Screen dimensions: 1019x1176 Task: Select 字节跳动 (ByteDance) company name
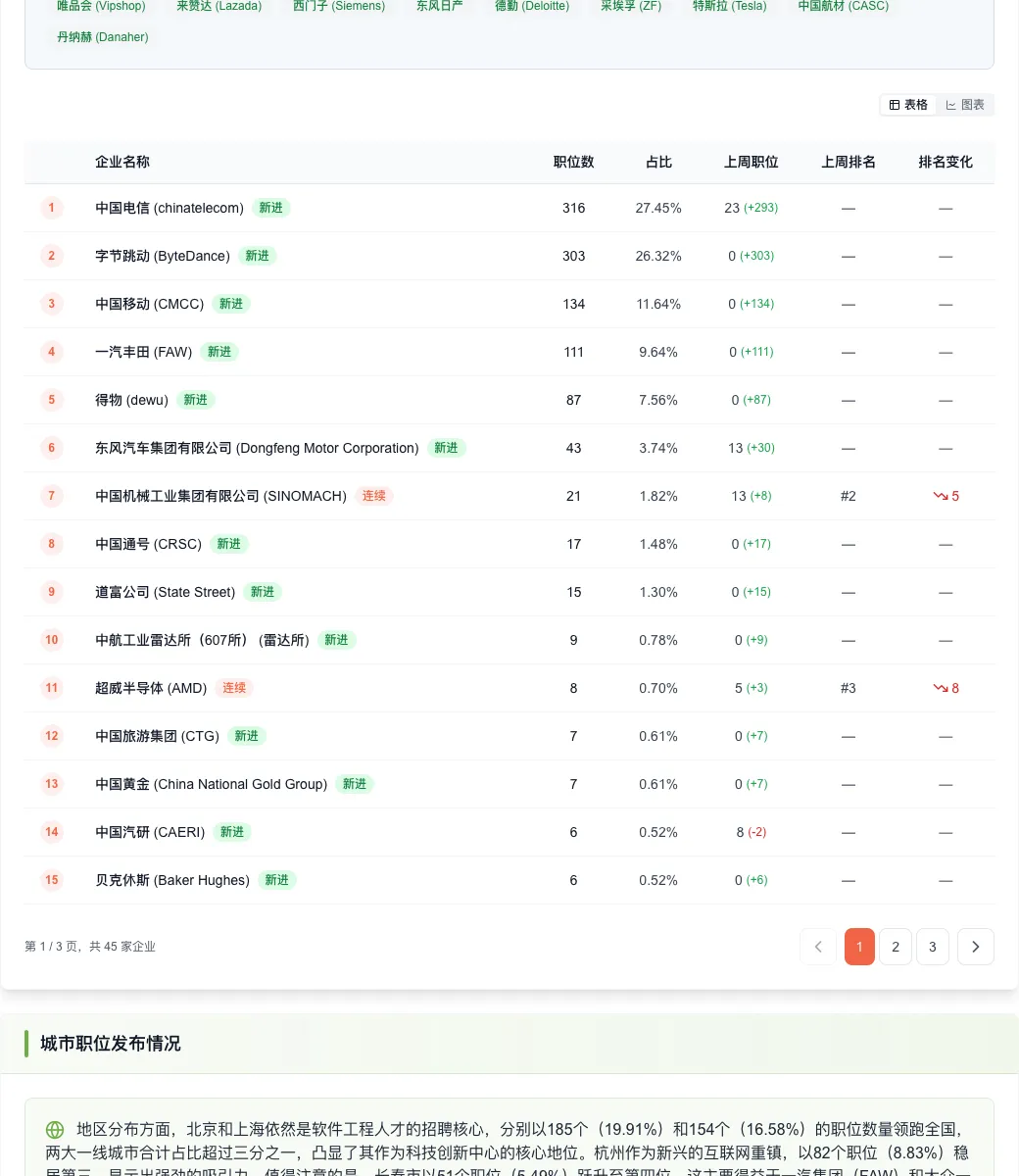pyautogui.click(x=163, y=256)
